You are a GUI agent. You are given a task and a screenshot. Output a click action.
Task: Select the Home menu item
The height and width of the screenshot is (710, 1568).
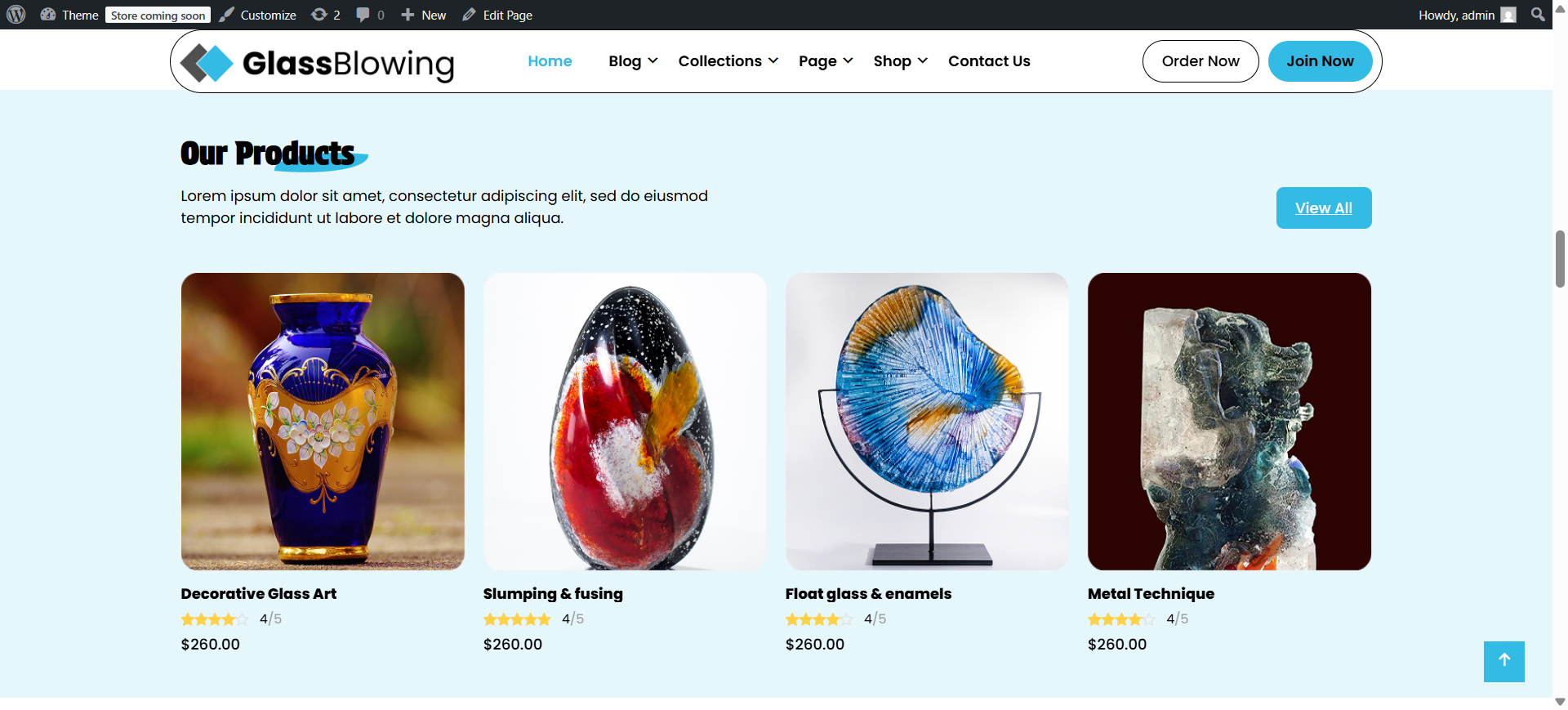tap(550, 61)
